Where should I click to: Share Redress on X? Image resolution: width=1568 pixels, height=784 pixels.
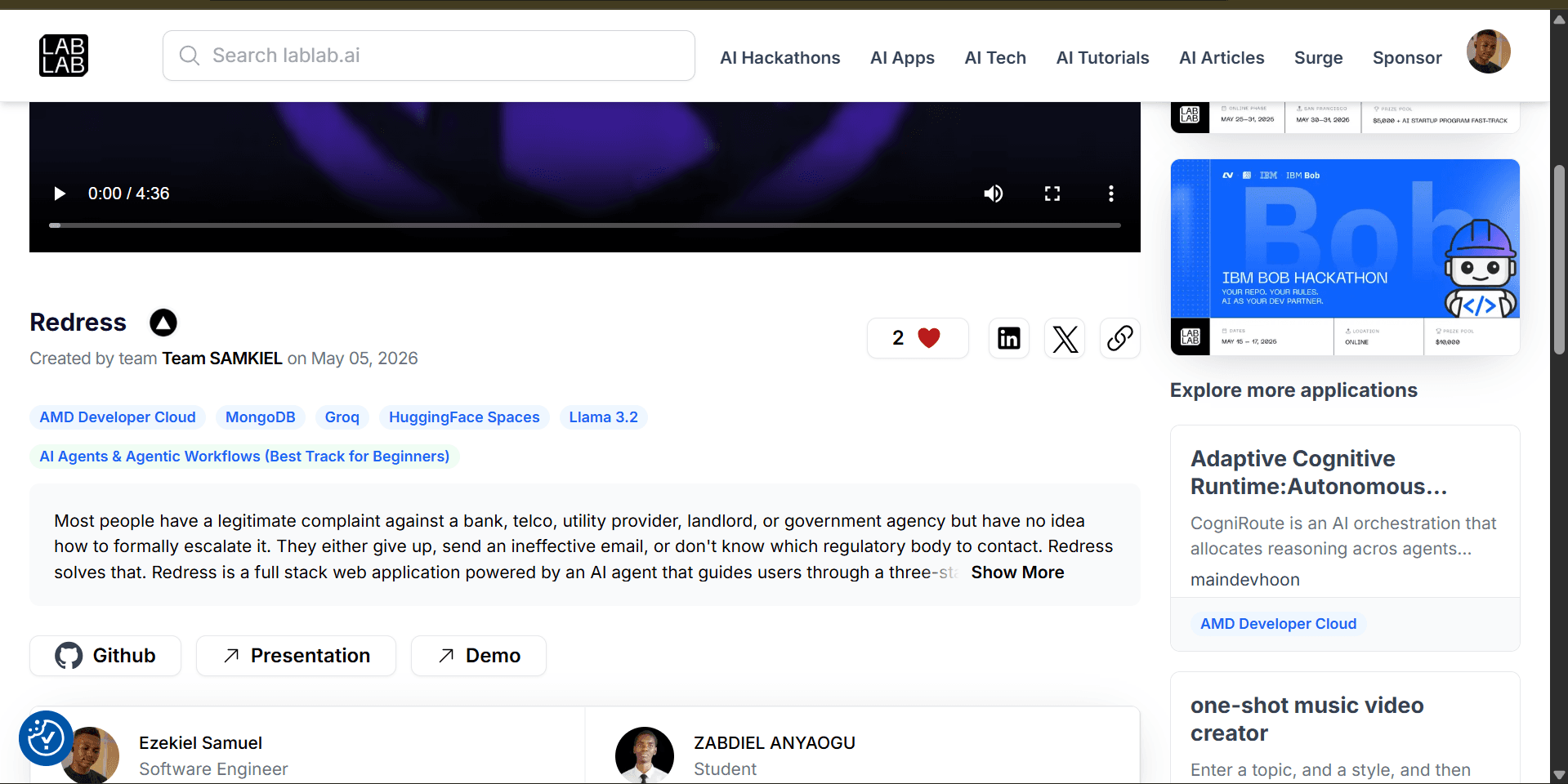click(x=1065, y=338)
